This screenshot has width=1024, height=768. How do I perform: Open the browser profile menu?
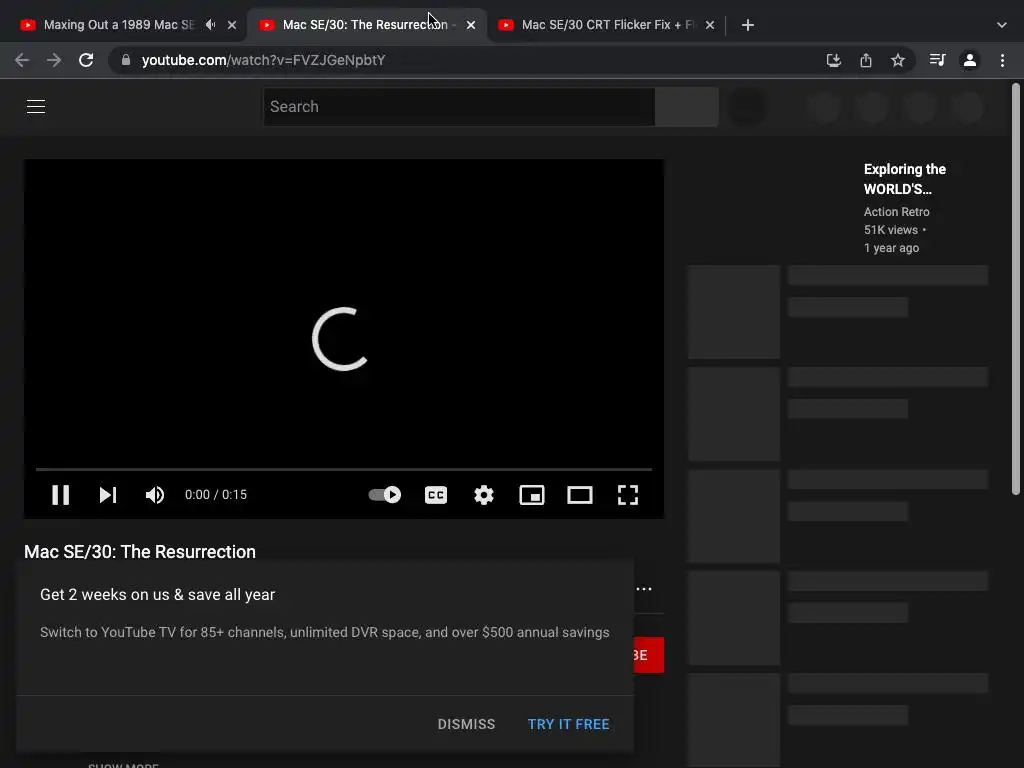click(x=970, y=60)
